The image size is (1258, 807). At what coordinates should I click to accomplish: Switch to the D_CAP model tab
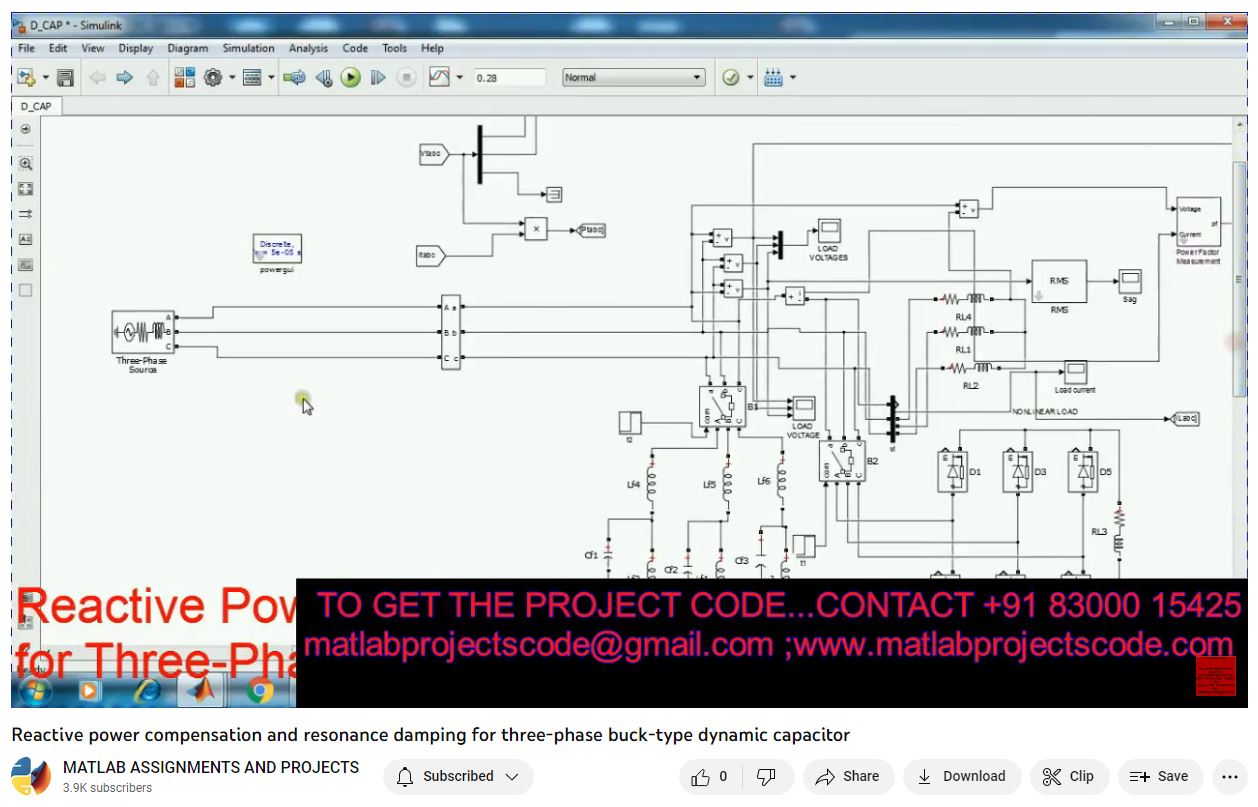(36, 106)
